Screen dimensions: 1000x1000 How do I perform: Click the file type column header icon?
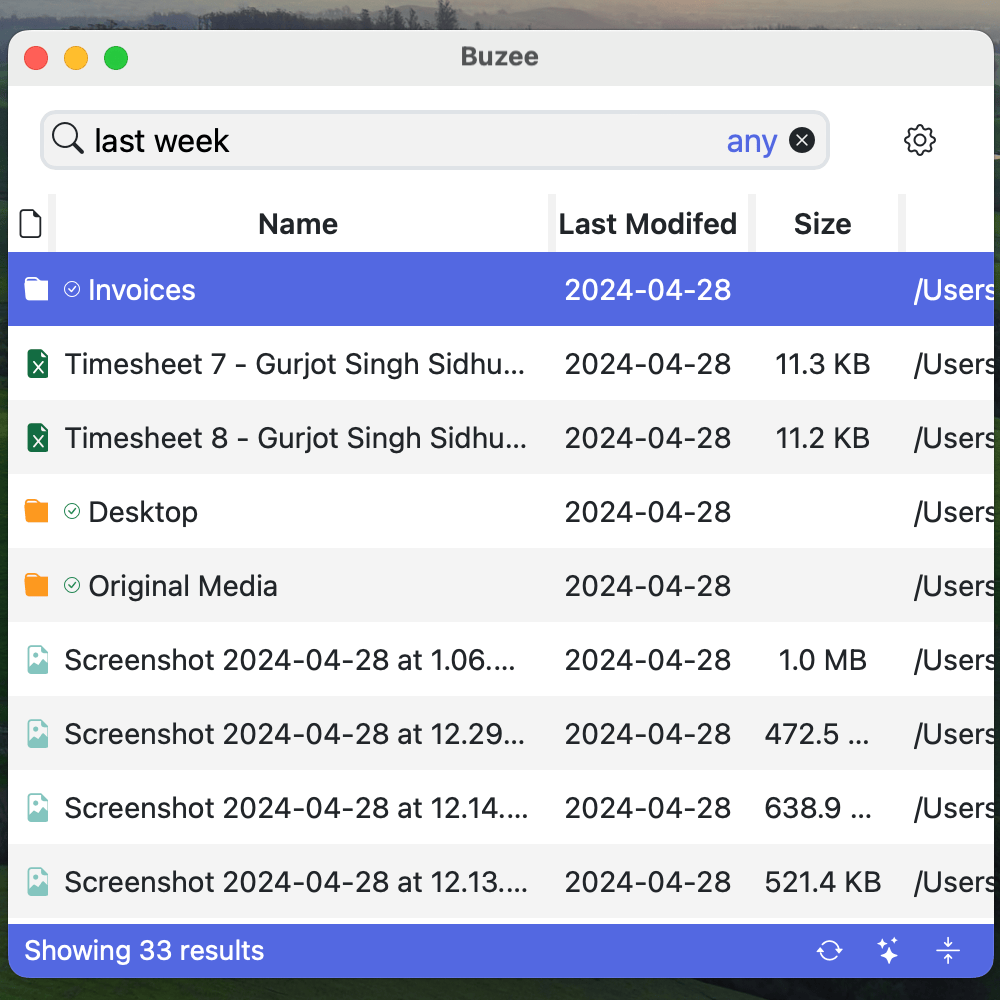click(x=31, y=224)
